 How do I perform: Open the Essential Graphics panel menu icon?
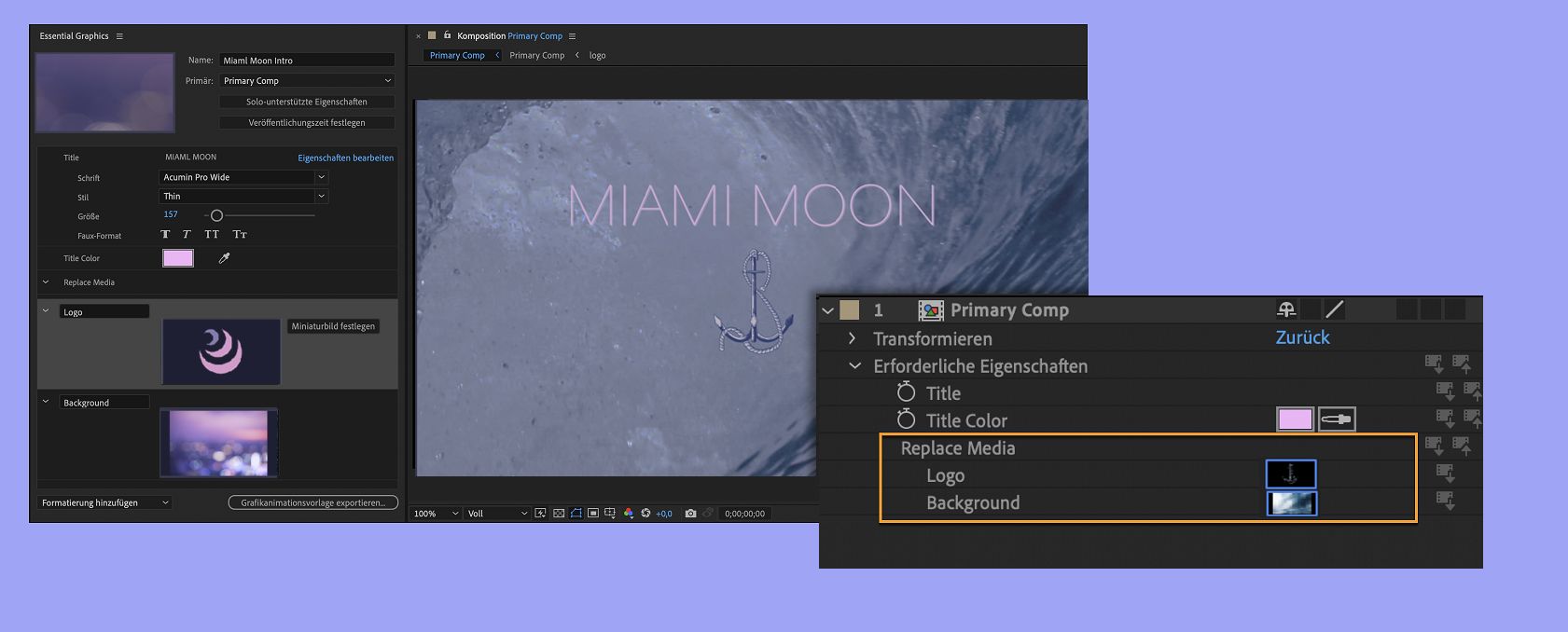click(x=119, y=36)
